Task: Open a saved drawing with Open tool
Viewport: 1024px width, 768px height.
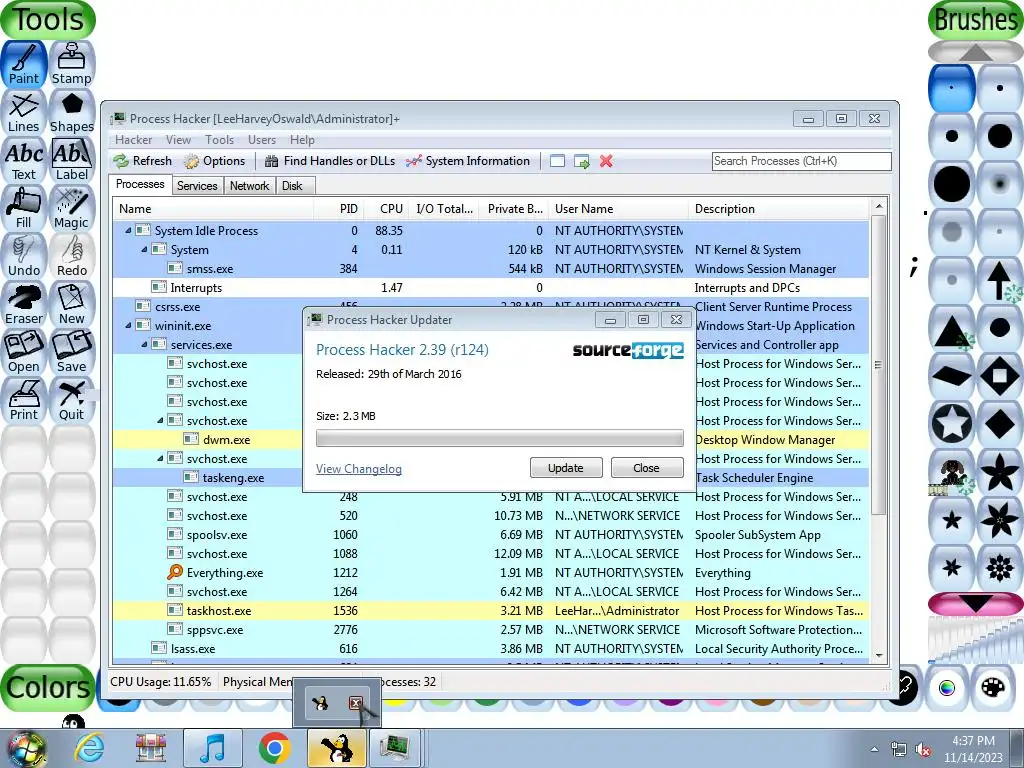Action: click(x=24, y=352)
